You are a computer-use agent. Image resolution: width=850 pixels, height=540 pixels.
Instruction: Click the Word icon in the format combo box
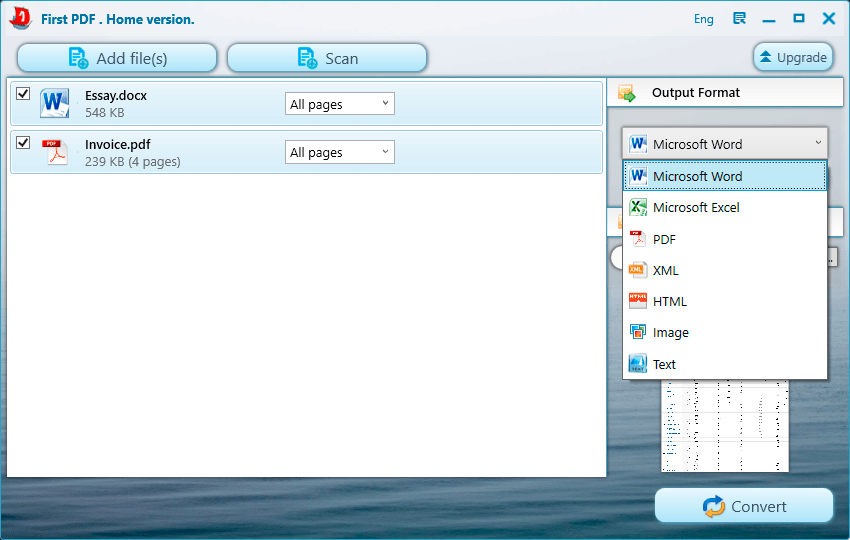638,144
